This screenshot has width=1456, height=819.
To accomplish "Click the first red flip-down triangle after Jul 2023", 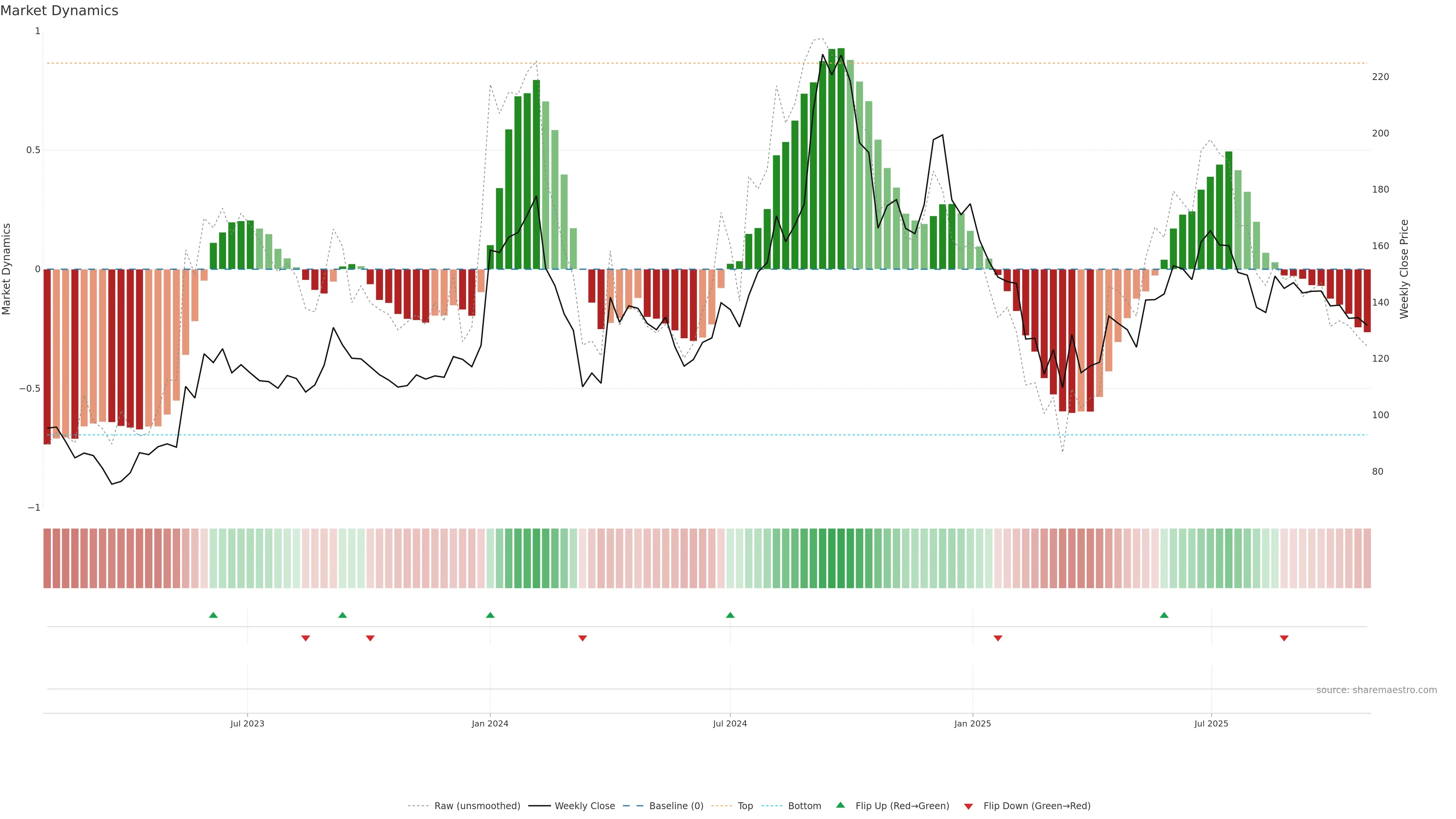I will click(306, 638).
